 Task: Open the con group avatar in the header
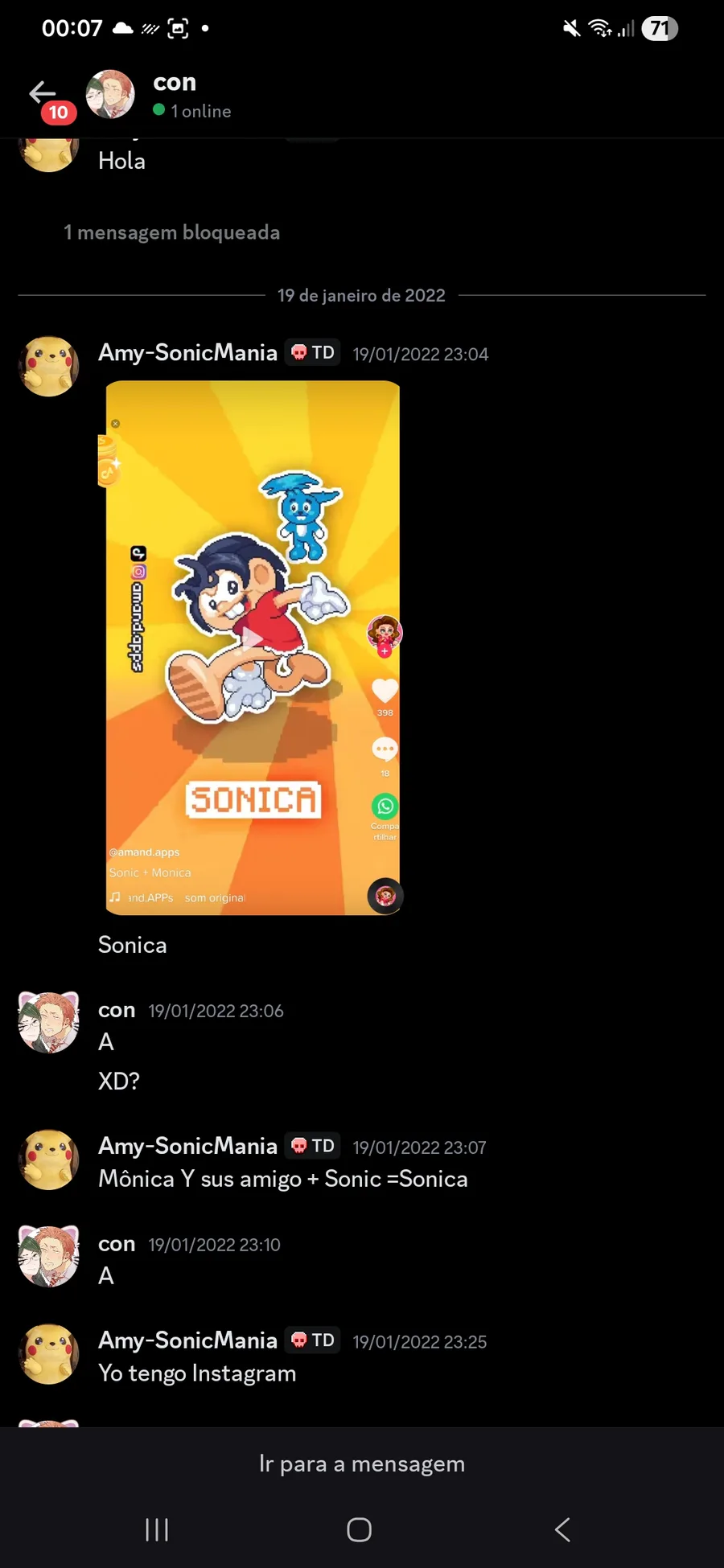110,94
